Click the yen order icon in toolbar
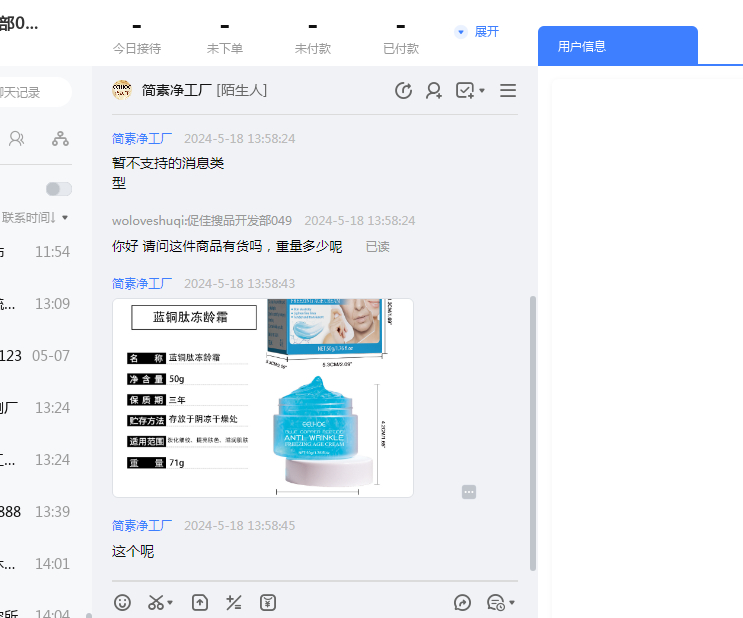 point(267,602)
